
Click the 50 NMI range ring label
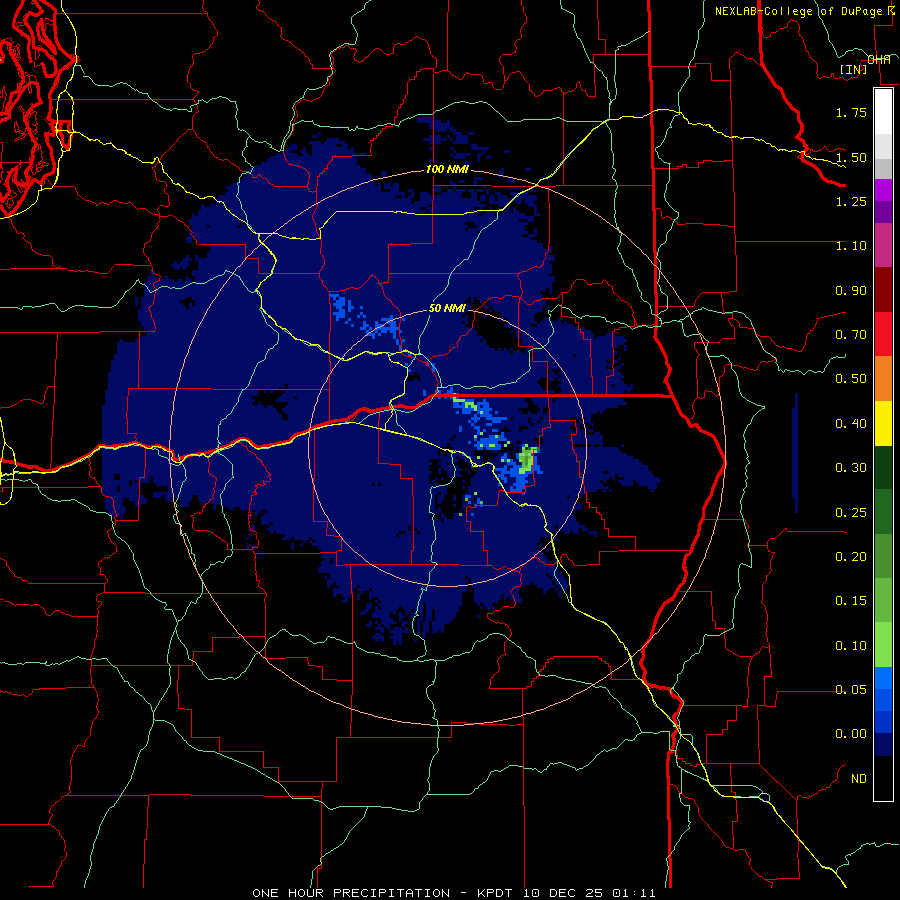tap(447, 308)
